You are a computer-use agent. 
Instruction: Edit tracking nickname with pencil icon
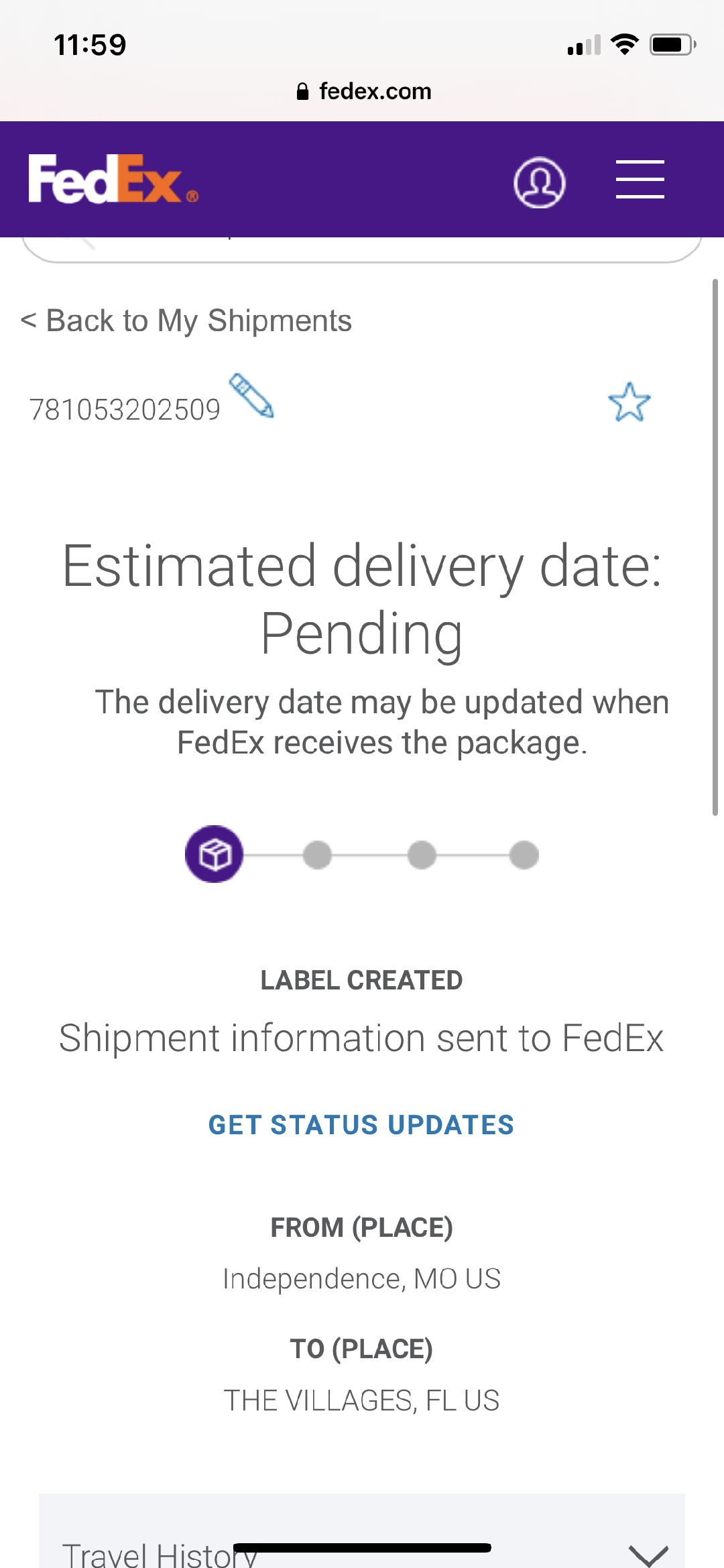[x=251, y=396]
